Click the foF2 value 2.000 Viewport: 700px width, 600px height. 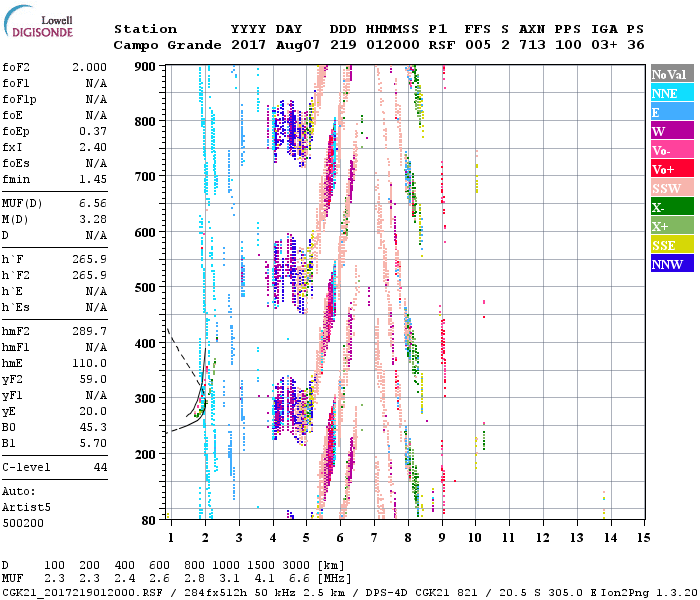point(88,65)
